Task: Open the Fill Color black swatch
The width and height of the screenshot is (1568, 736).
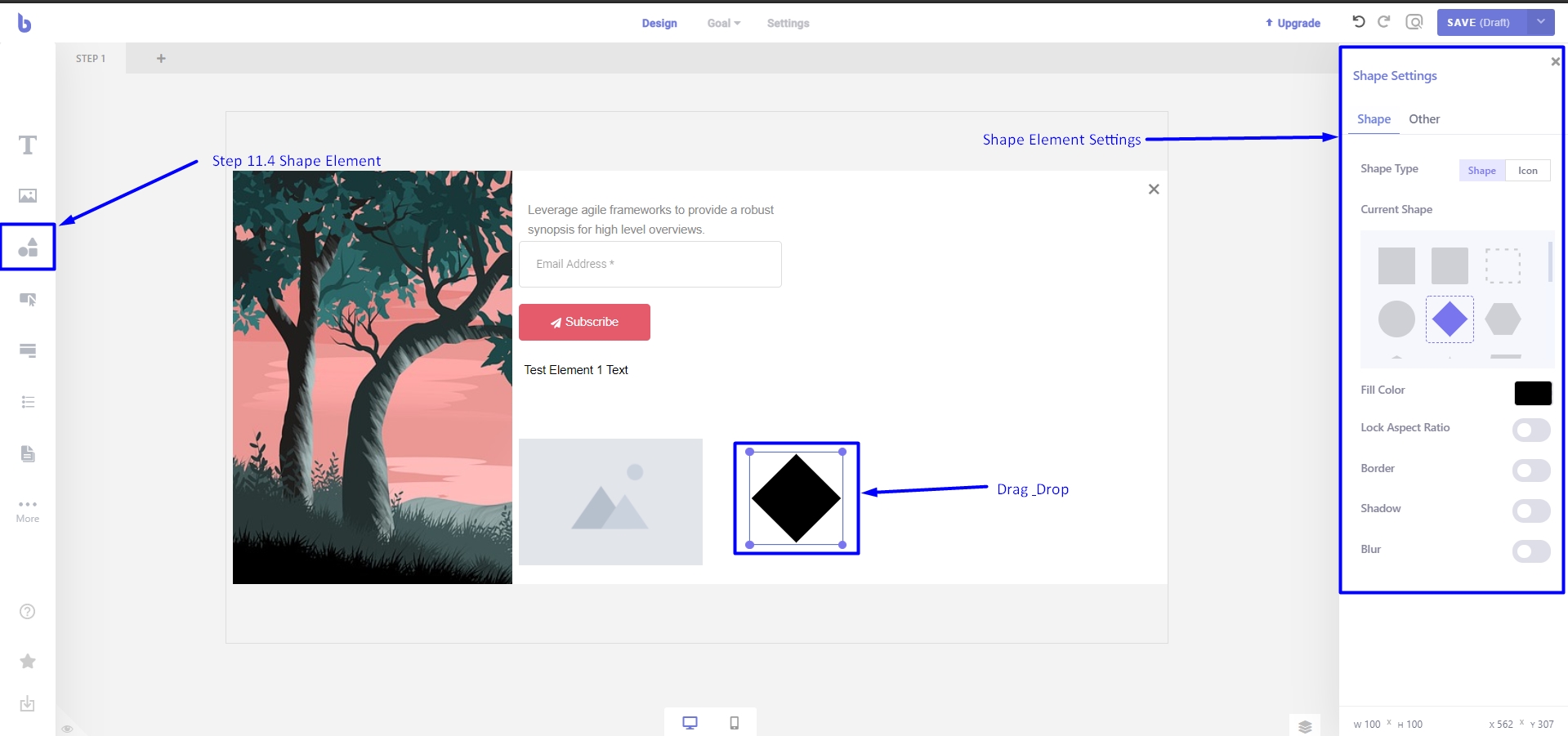Action: (1533, 393)
